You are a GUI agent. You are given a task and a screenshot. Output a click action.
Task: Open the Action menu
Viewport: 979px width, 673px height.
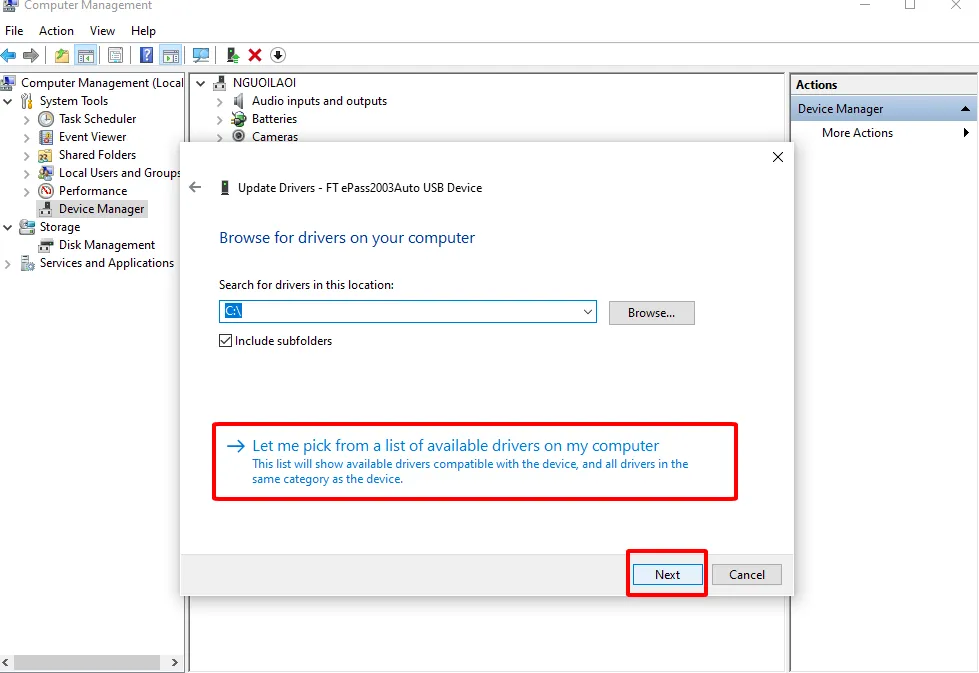tap(56, 31)
